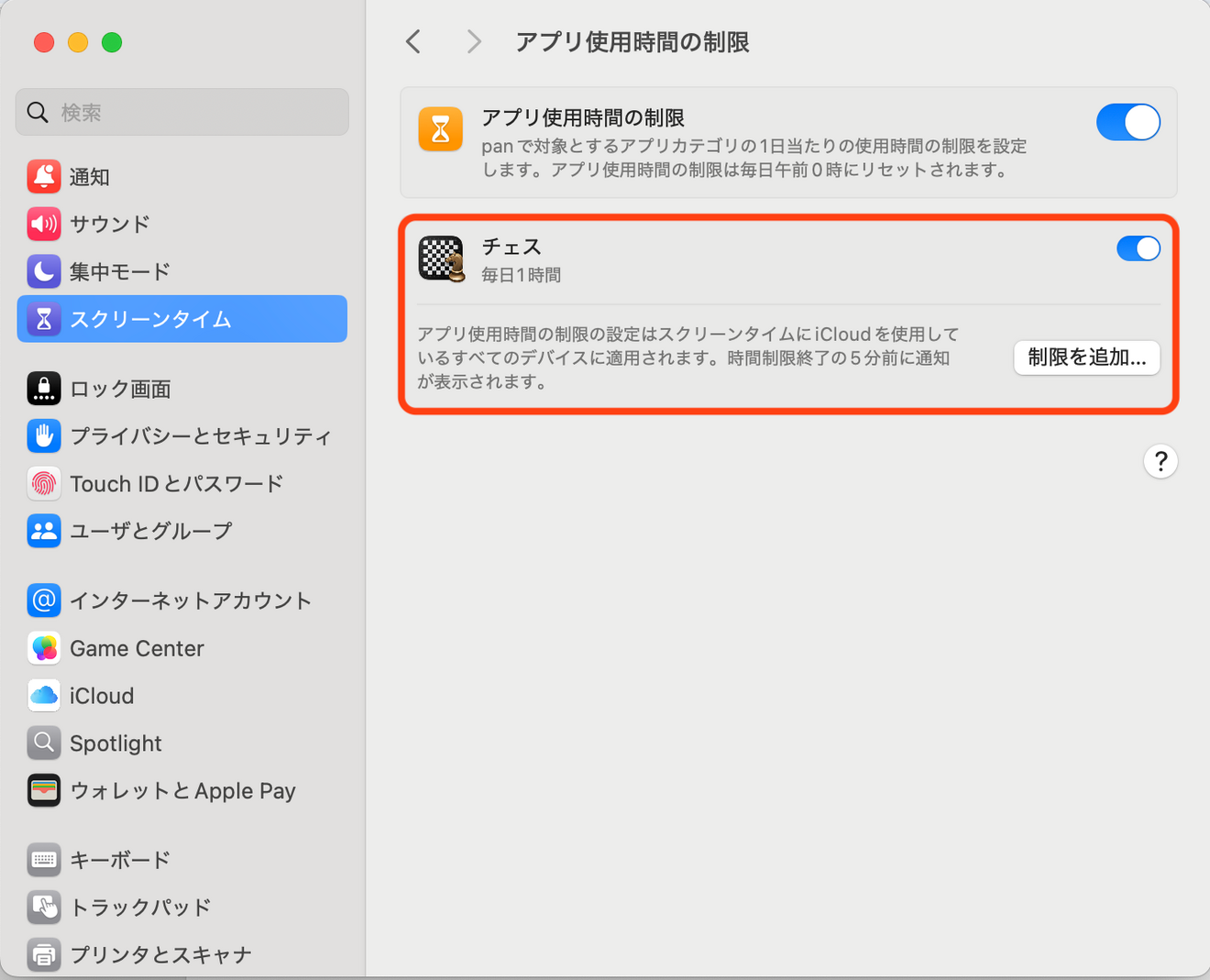Image resolution: width=1210 pixels, height=980 pixels.
Task: Open ロック画面 settings
Action: [120, 389]
